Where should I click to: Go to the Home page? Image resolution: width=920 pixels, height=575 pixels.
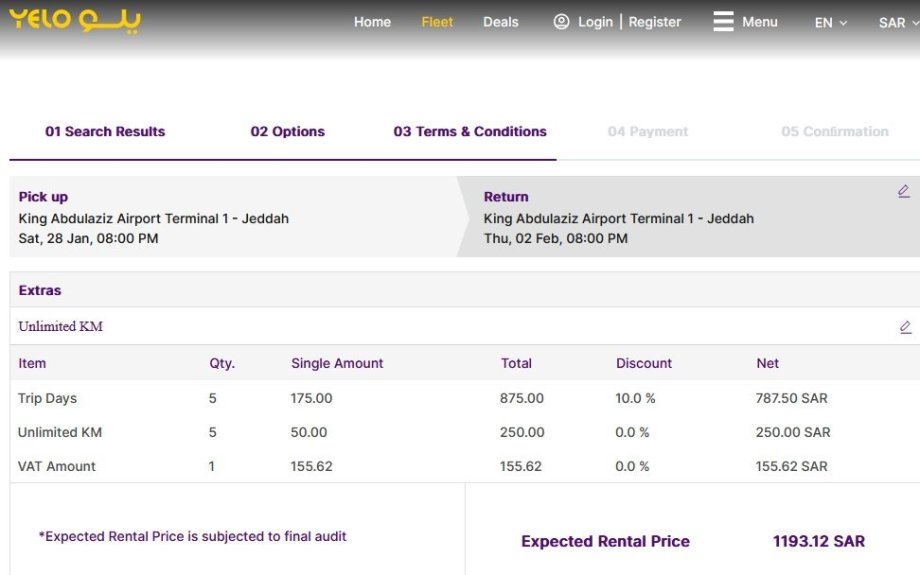click(372, 22)
